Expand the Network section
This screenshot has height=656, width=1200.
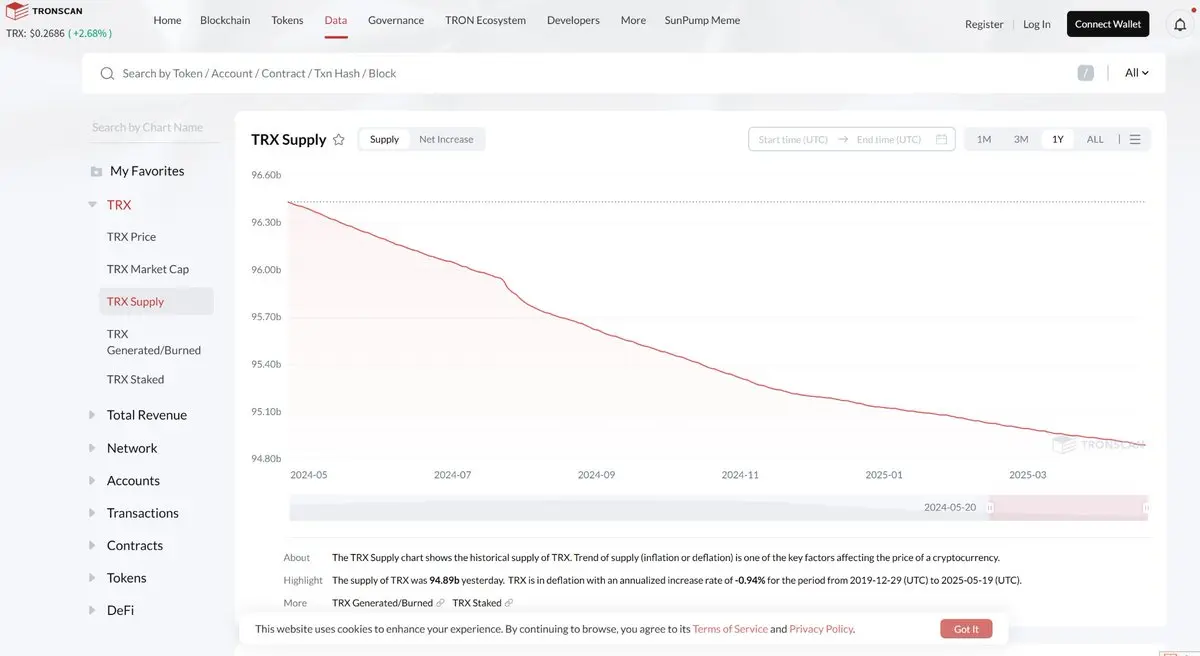[93, 448]
